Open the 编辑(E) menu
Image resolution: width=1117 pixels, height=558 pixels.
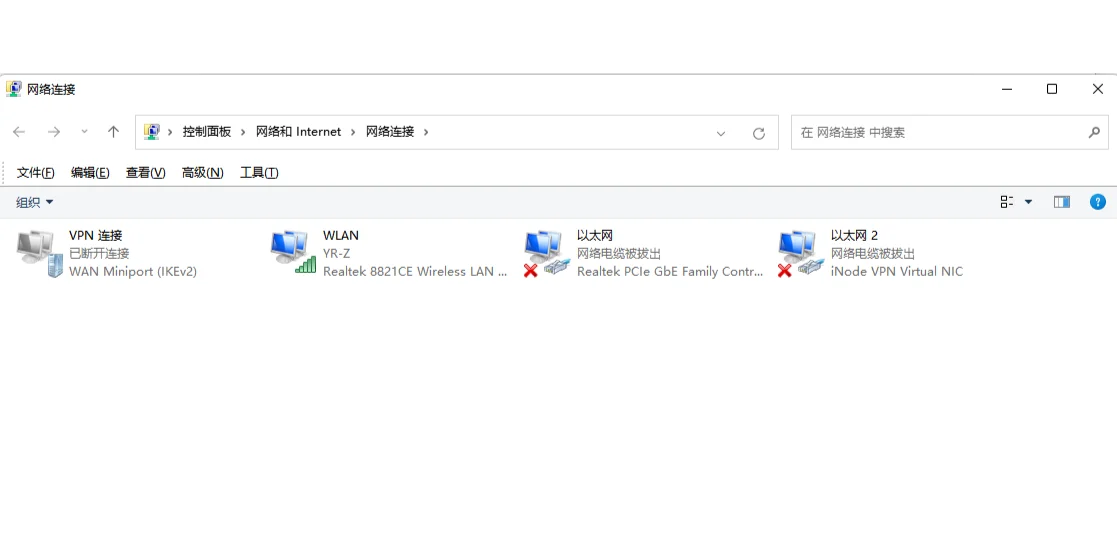[x=90, y=172]
